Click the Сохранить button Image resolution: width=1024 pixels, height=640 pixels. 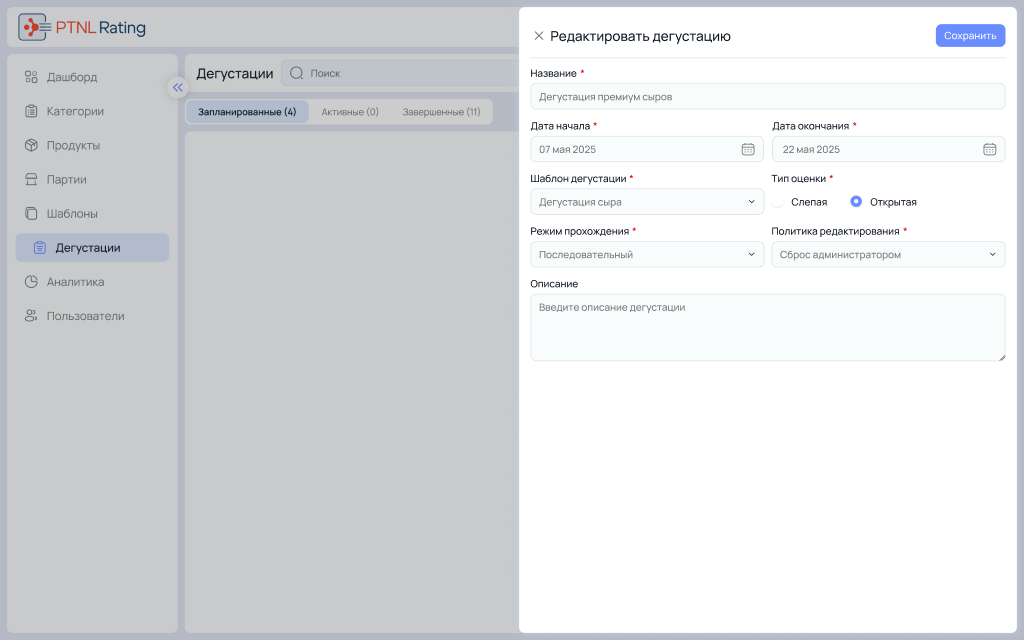pyautogui.click(x=970, y=35)
